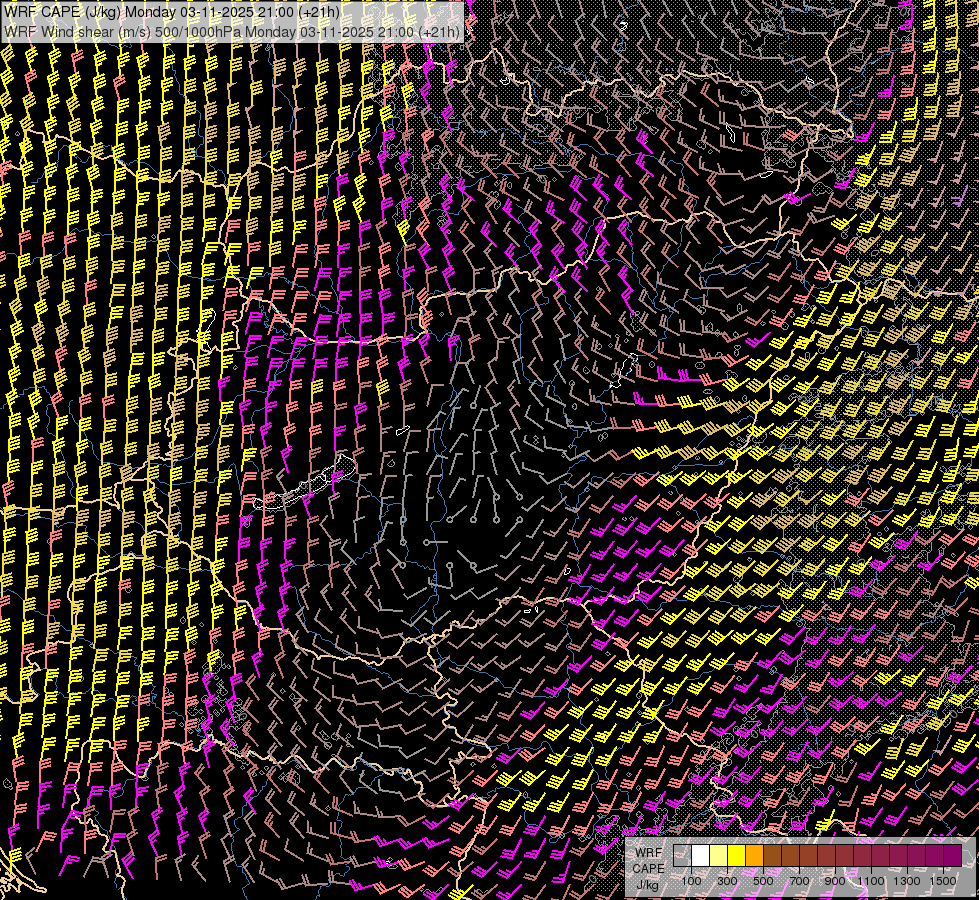Click the 700 legend scale label

pyautogui.click(x=799, y=880)
